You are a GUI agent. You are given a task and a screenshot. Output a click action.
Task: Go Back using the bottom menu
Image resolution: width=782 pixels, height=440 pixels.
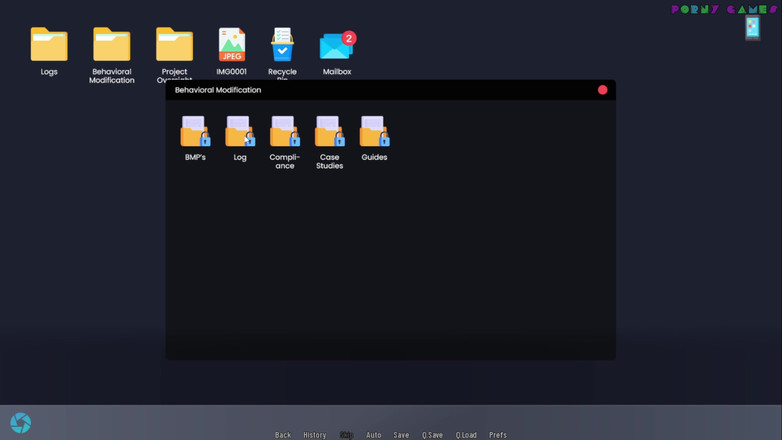pyautogui.click(x=283, y=435)
